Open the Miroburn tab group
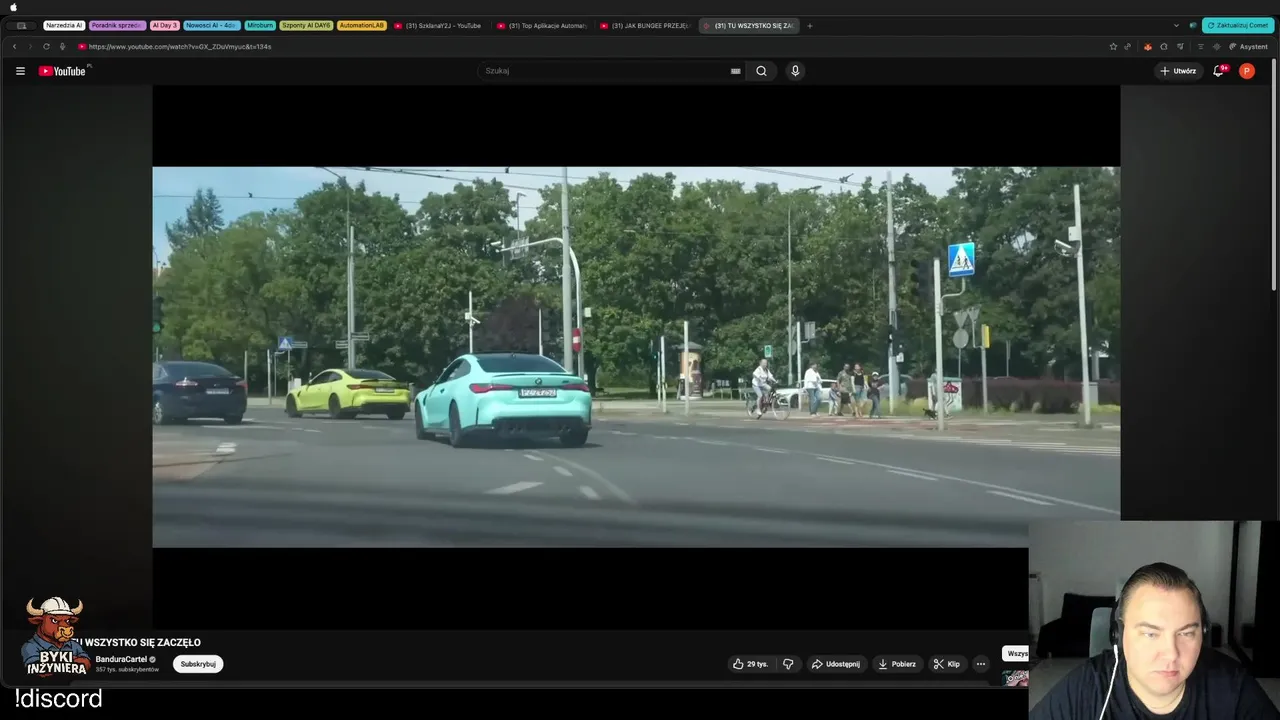This screenshot has width=1280, height=720. click(x=260, y=25)
